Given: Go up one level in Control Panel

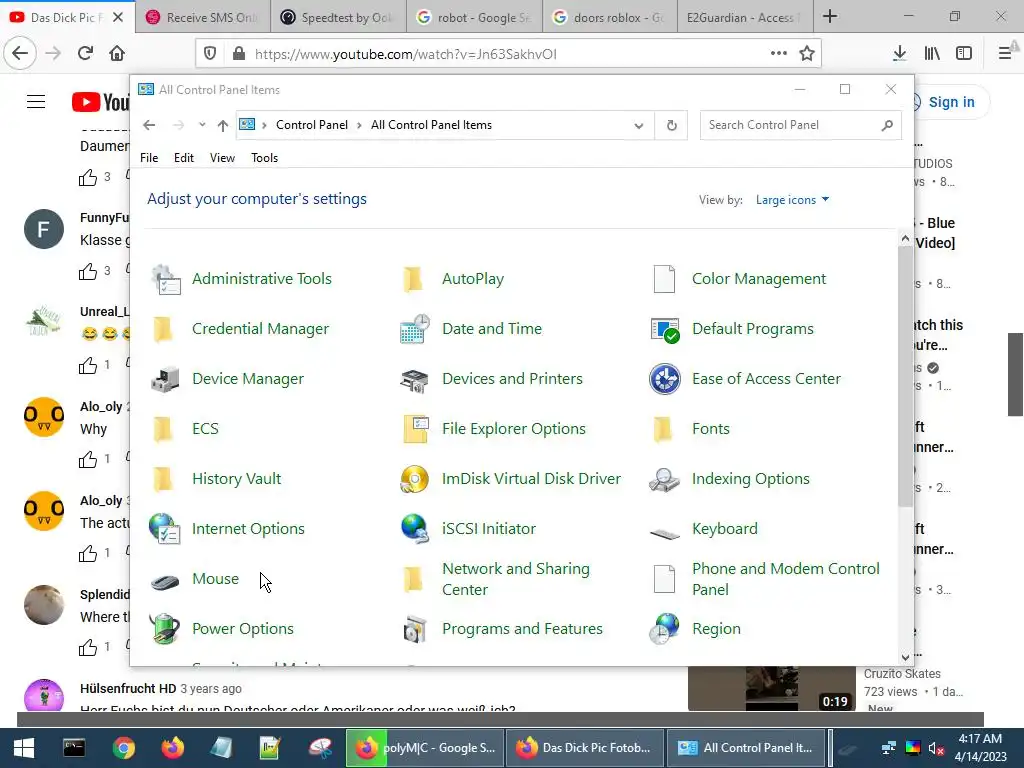Looking at the screenshot, I should click(x=223, y=125).
